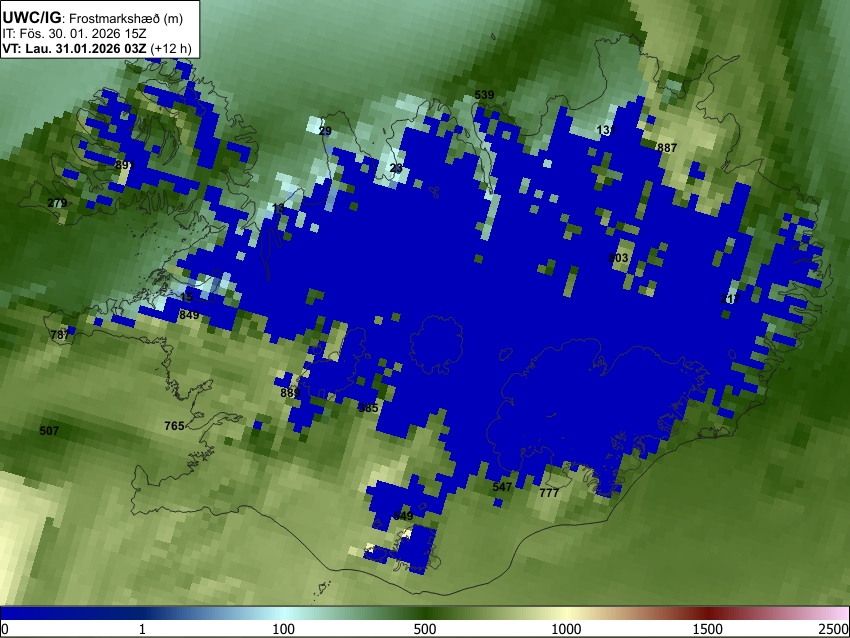Click the 23 map value
The image size is (850, 638).
(x=396, y=168)
